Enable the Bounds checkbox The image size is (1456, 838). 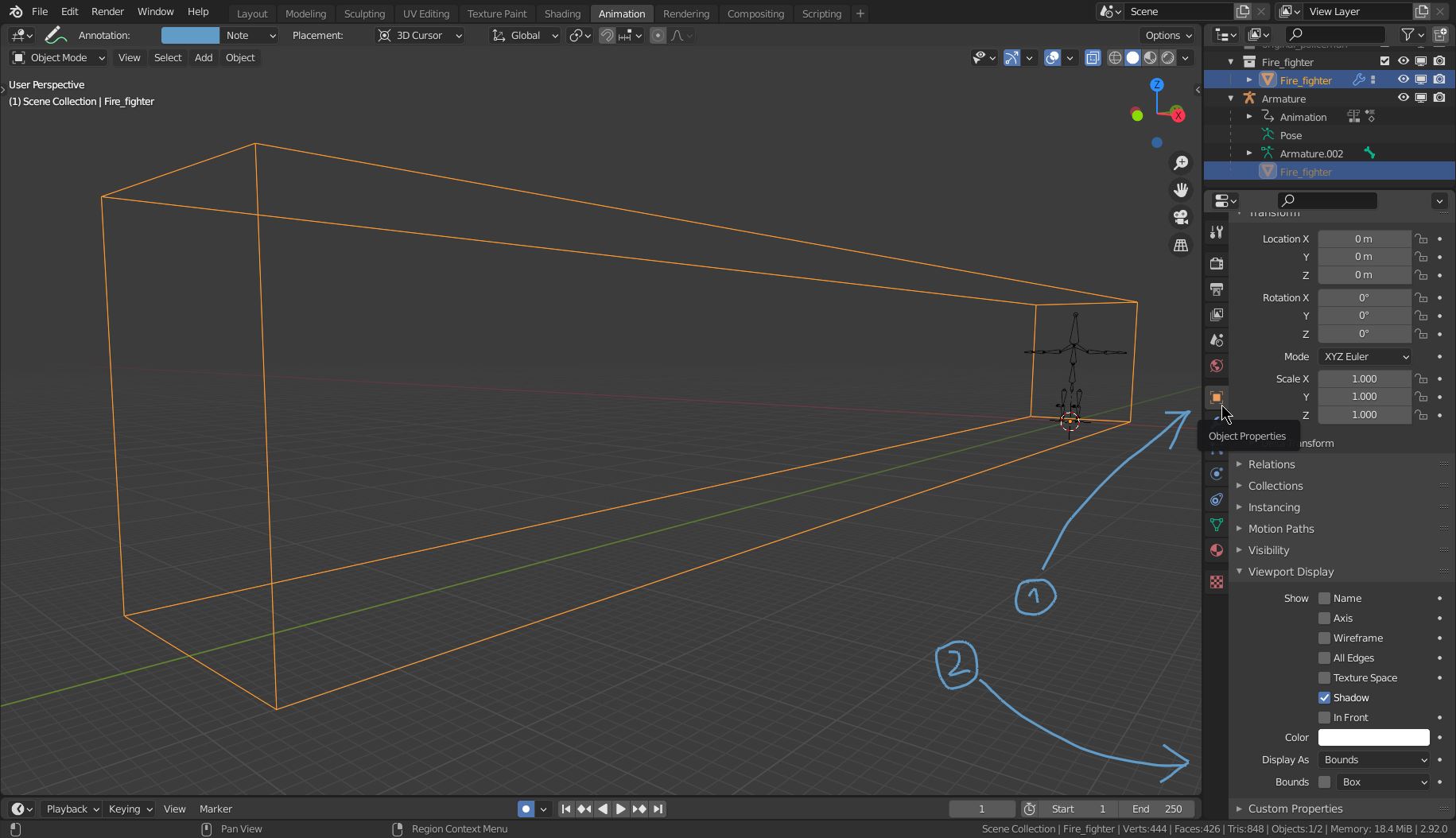coord(1324,782)
